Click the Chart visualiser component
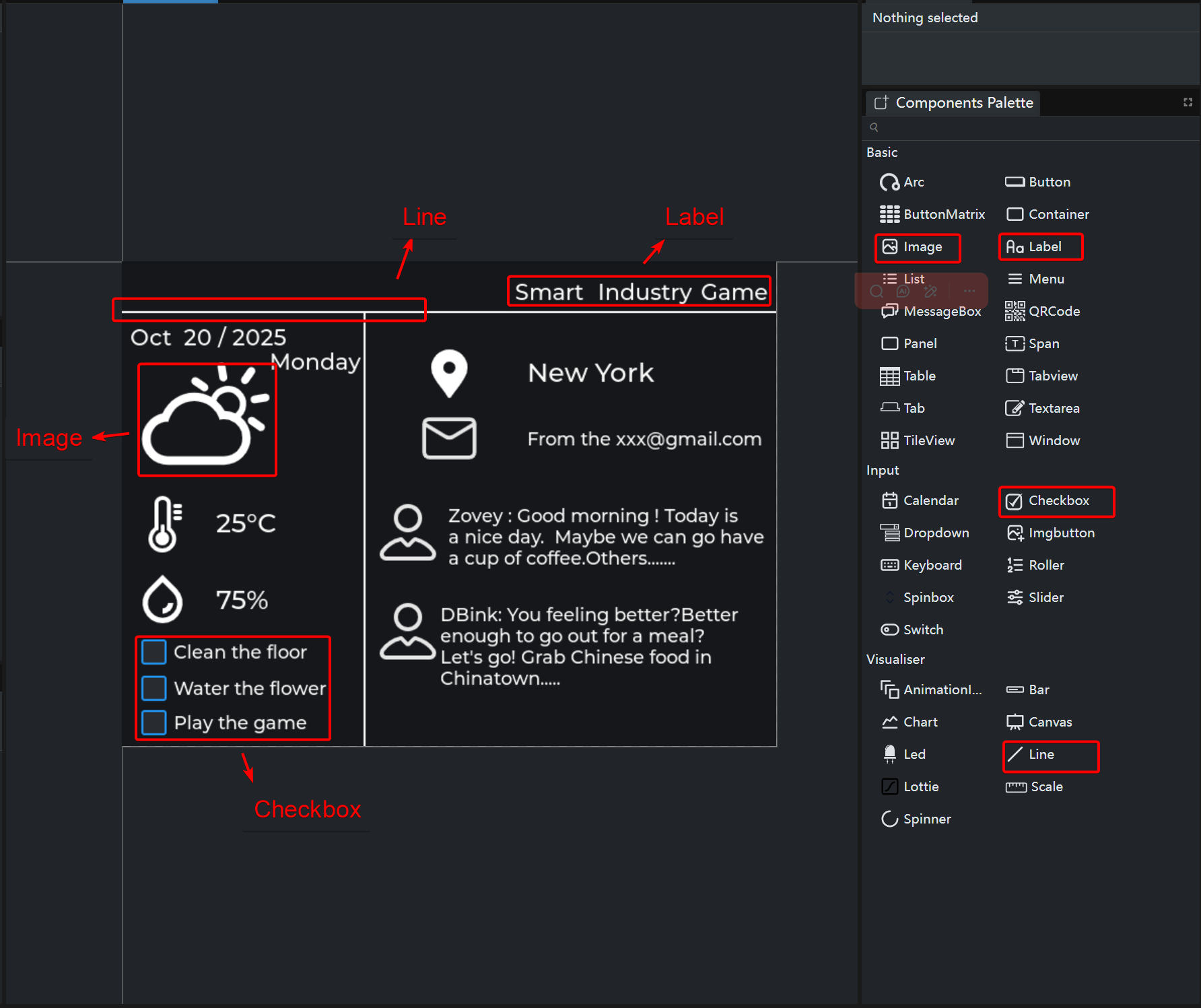This screenshot has width=1201, height=1008. click(x=910, y=722)
